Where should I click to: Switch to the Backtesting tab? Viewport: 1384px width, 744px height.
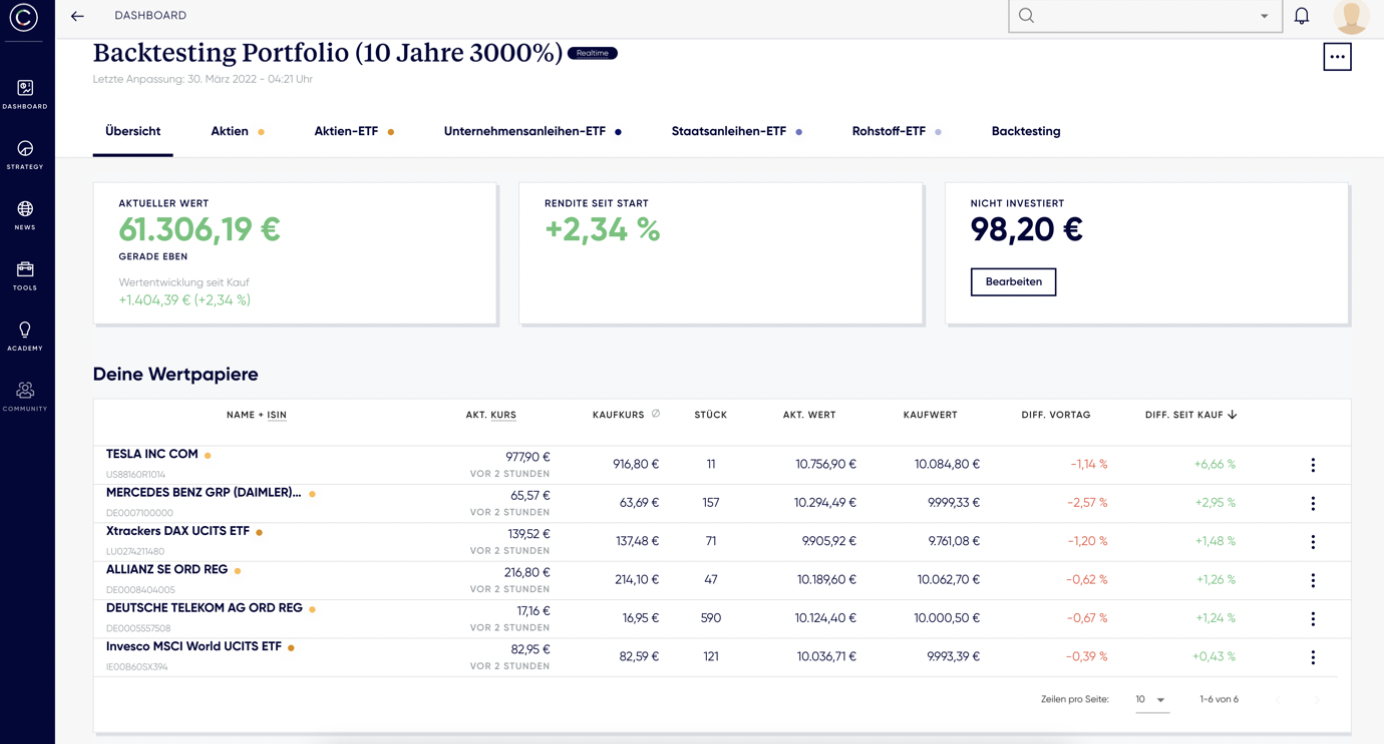click(x=1026, y=131)
